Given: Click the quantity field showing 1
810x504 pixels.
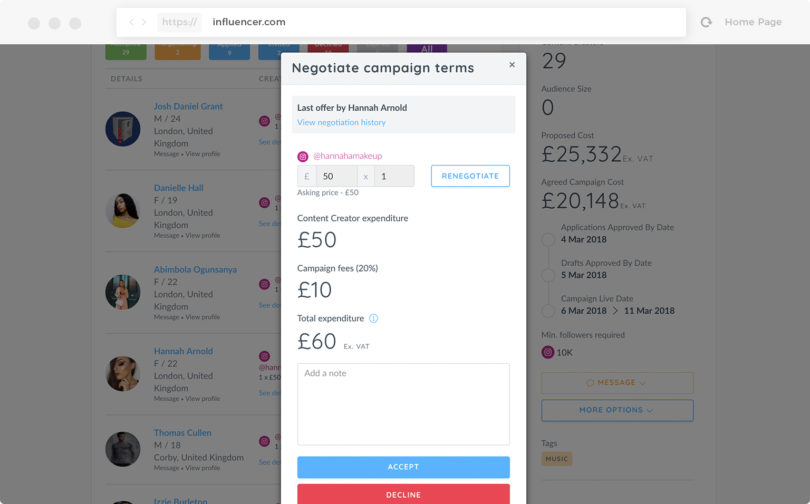Looking at the screenshot, I should [x=394, y=176].
